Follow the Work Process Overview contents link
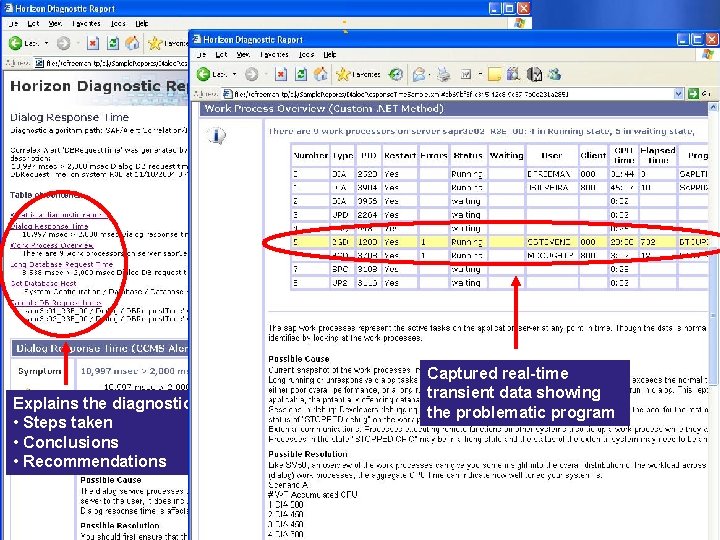This screenshot has height=540, width=720. pos(52,245)
